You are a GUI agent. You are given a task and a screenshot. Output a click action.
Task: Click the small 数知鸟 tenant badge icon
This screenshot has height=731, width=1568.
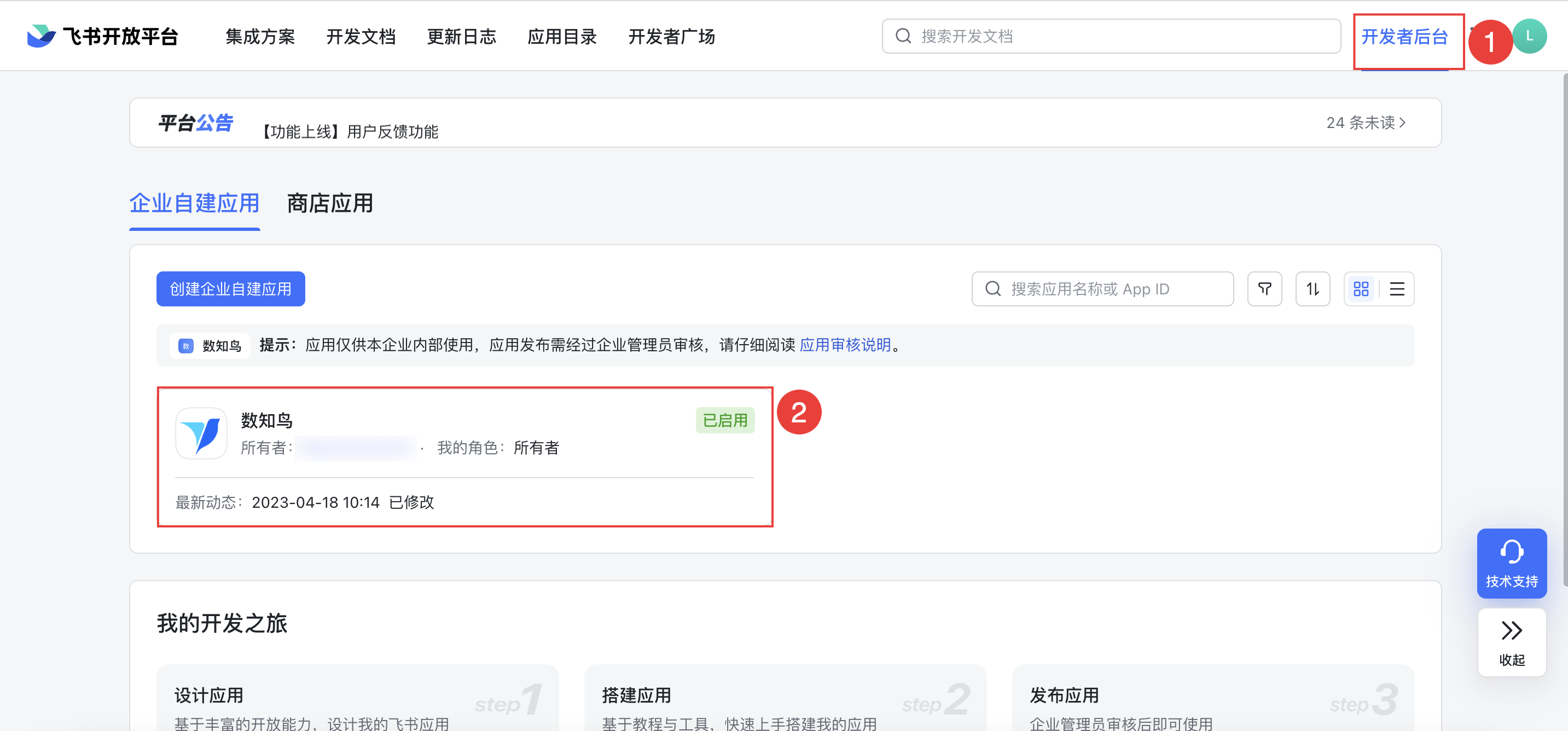click(185, 346)
